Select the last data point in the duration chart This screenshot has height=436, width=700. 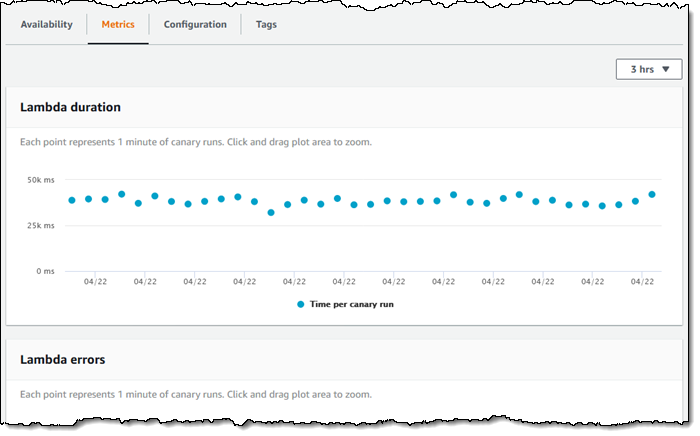tap(652, 195)
